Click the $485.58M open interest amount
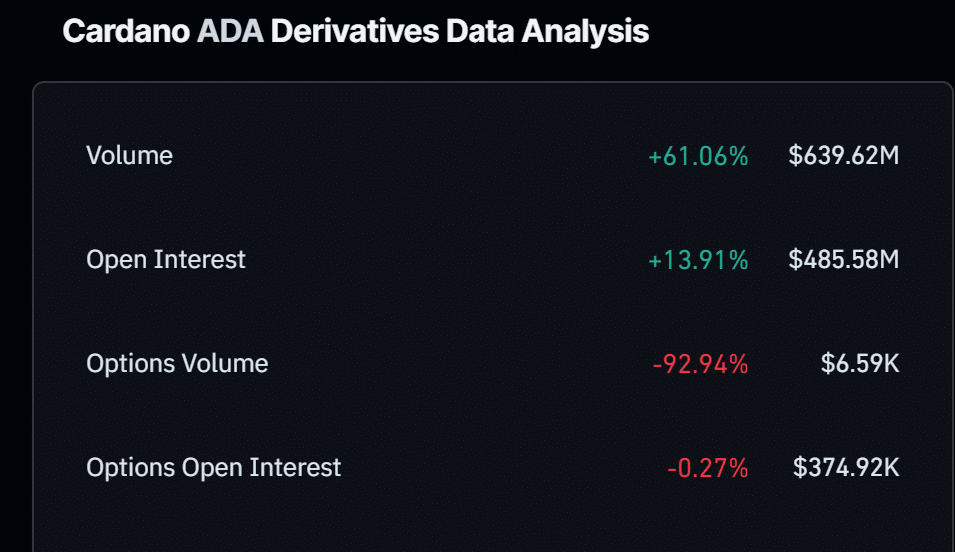 coord(844,260)
